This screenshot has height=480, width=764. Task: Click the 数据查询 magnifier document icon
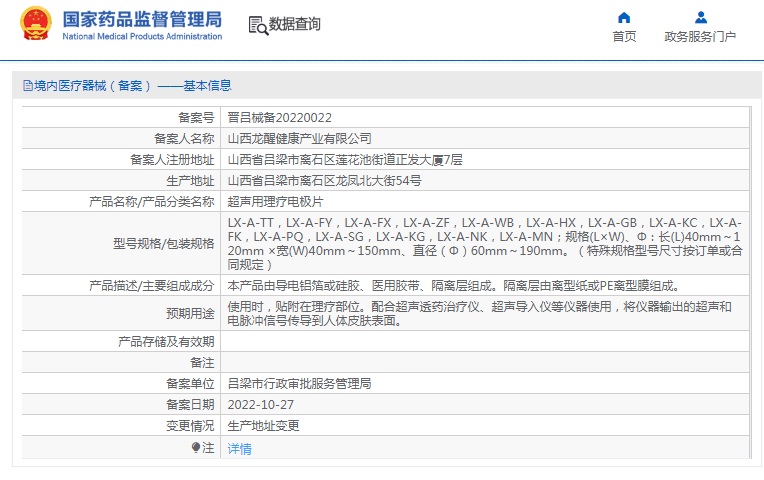(x=256, y=24)
